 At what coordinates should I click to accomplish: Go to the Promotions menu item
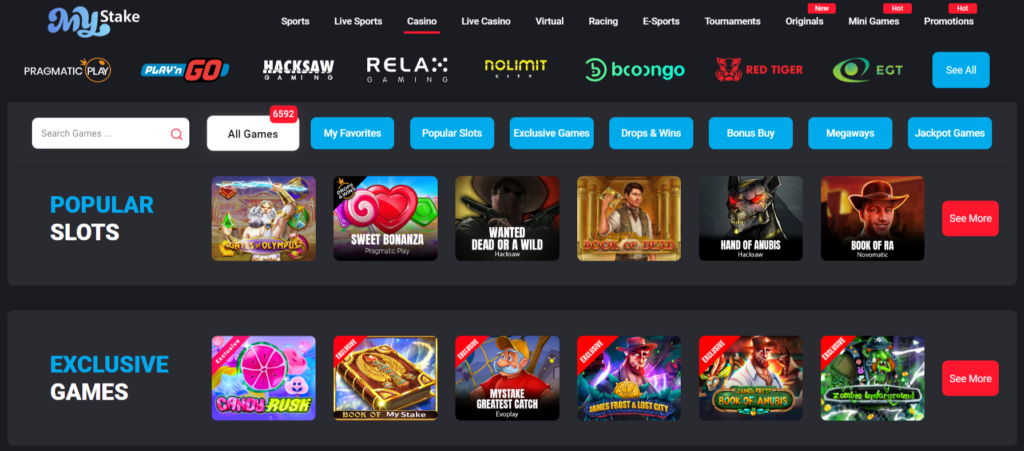[x=948, y=22]
